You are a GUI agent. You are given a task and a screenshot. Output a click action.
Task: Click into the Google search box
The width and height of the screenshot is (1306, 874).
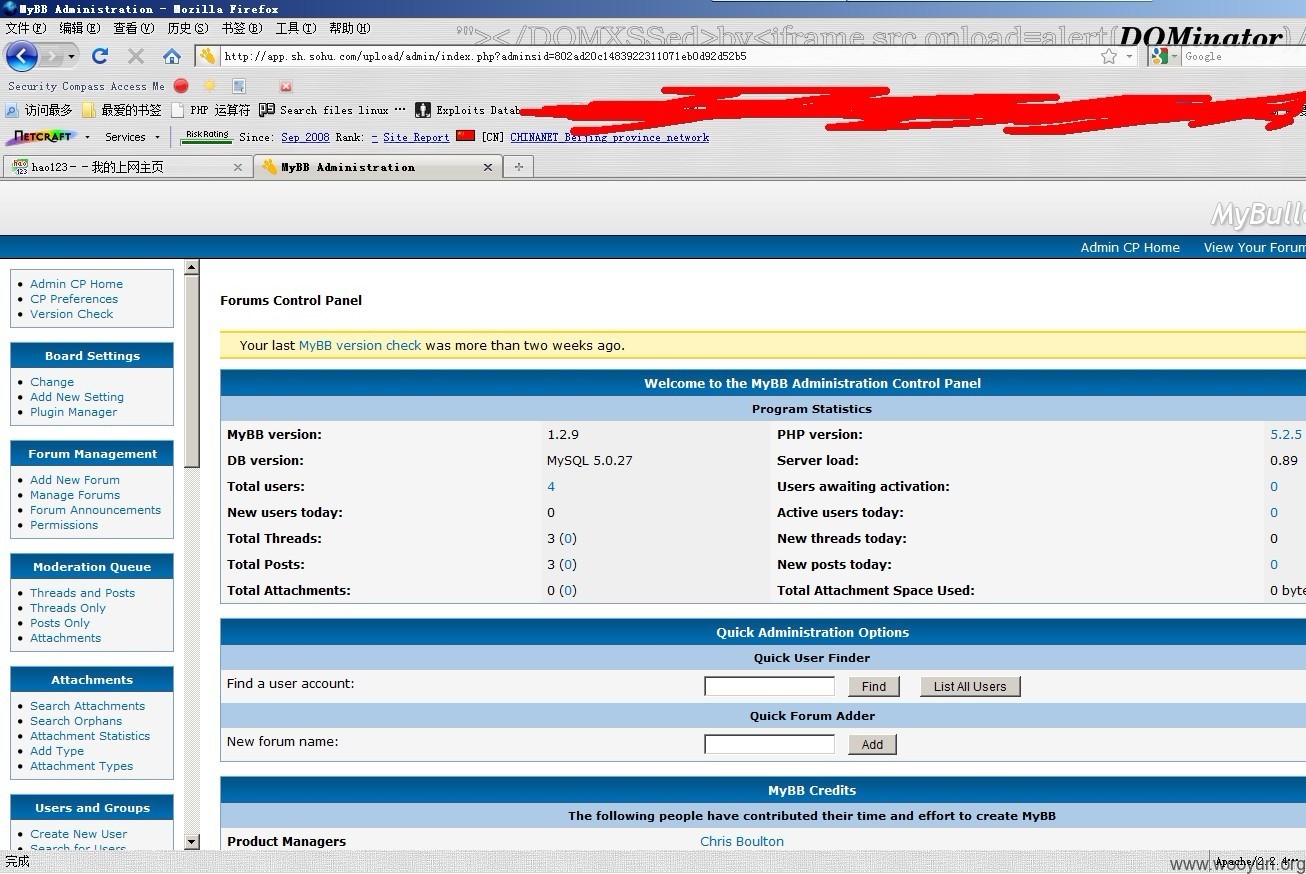click(1243, 56)
